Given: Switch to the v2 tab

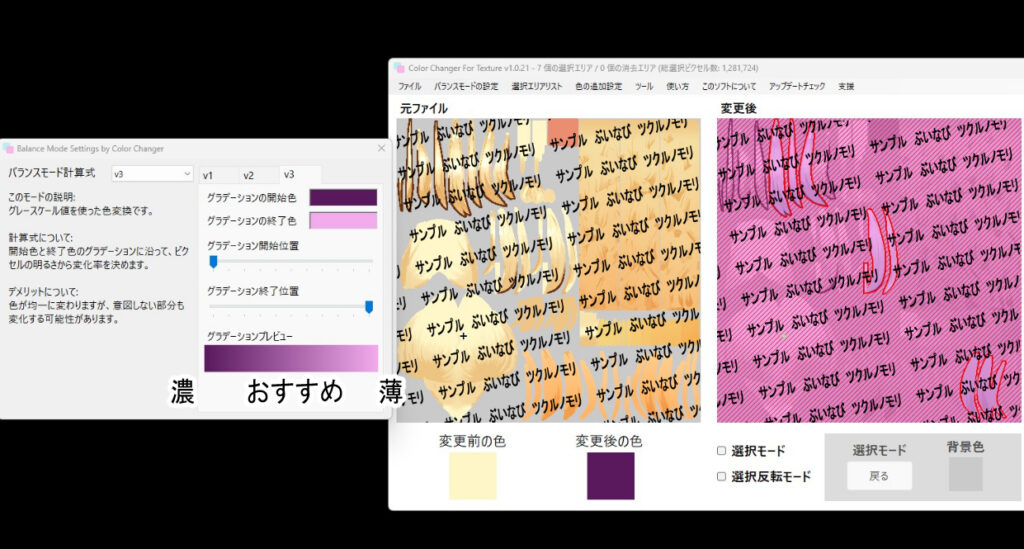Looking at the screenshot, I should point(248,176).
